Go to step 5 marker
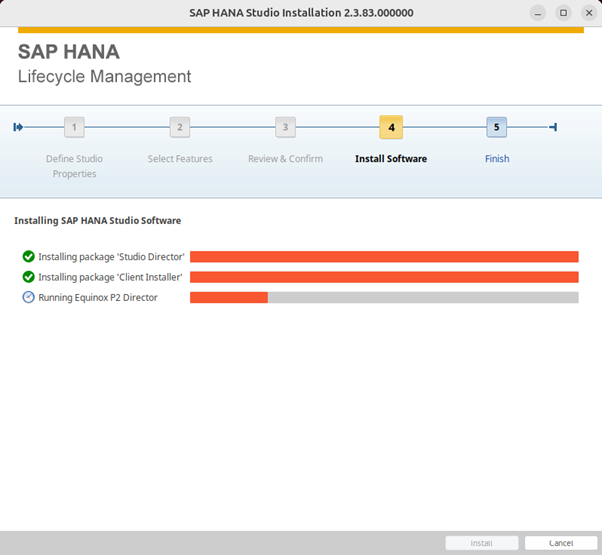This screenshot has width=602, height=555. [496, 127]
